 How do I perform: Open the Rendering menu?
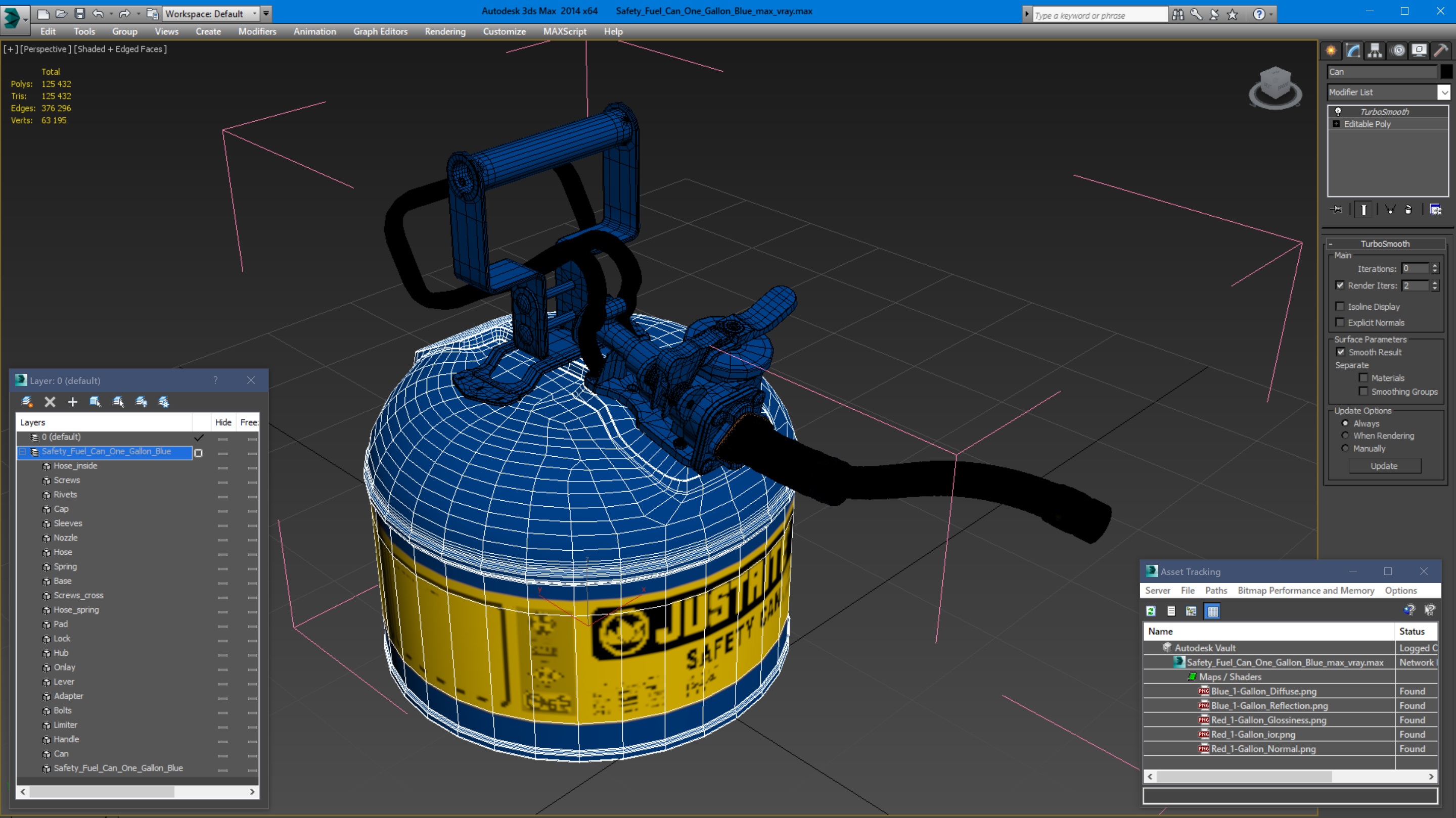[445, 32]
